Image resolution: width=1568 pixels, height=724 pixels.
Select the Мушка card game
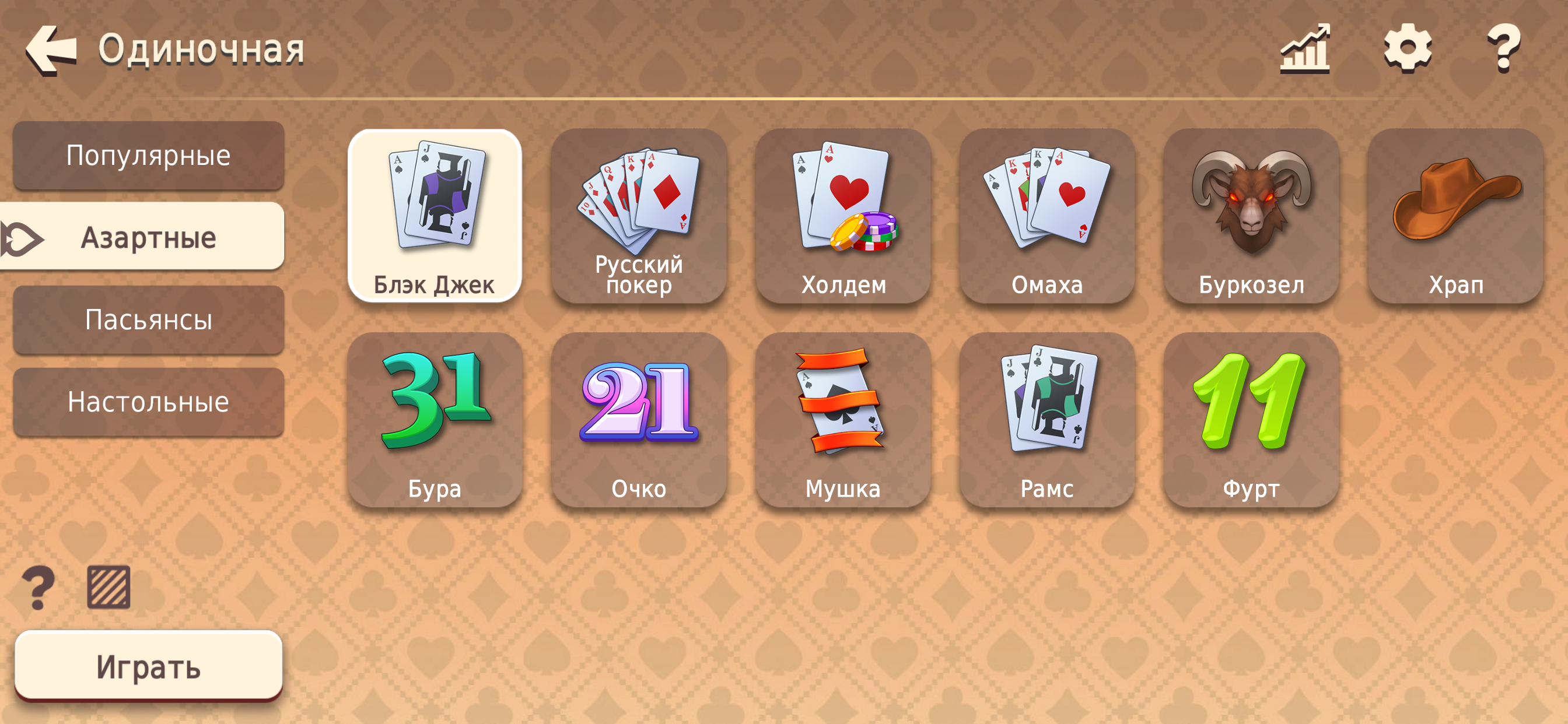(x=843, y=420)
